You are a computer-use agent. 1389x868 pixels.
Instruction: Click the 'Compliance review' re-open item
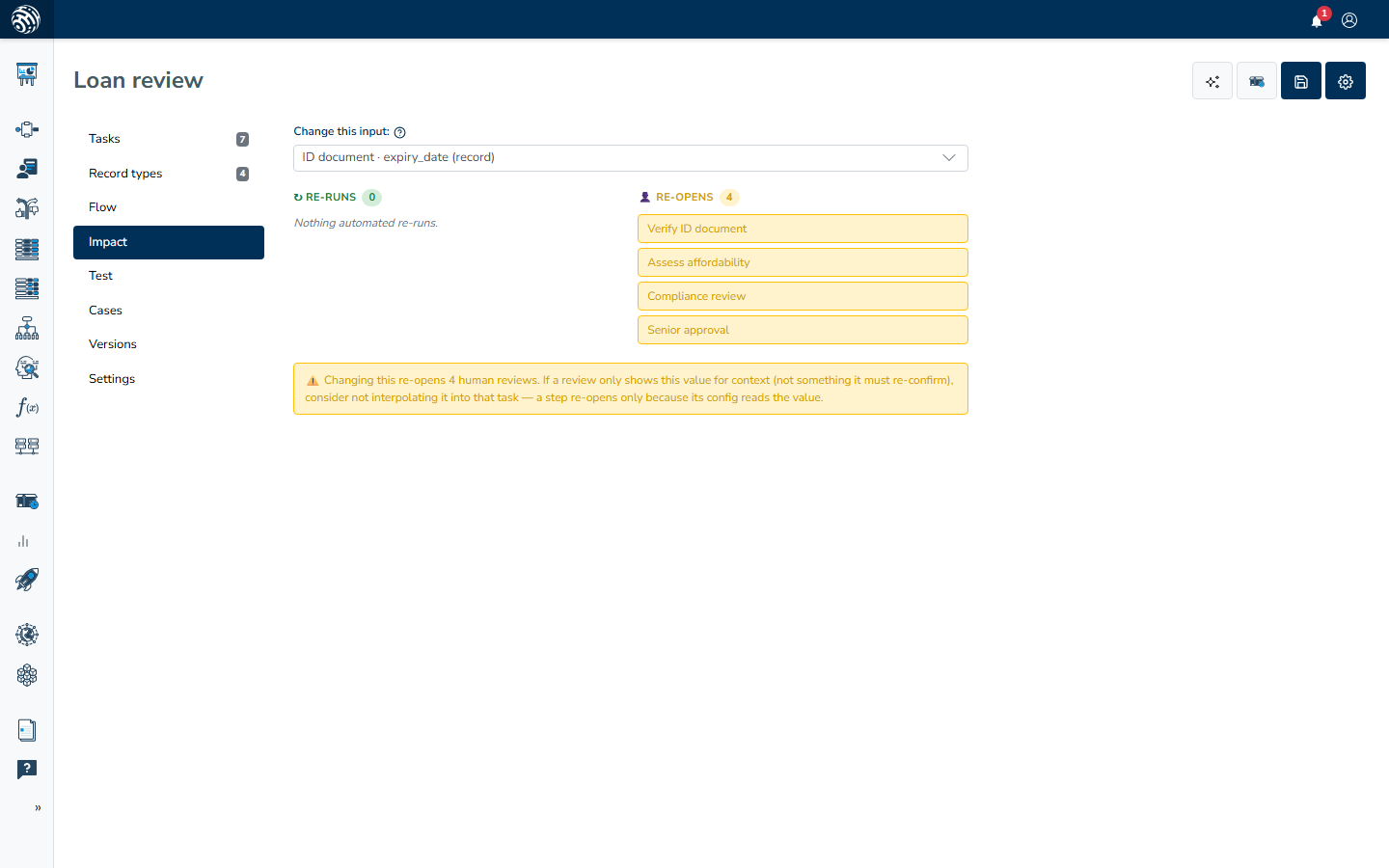(803, 296)
